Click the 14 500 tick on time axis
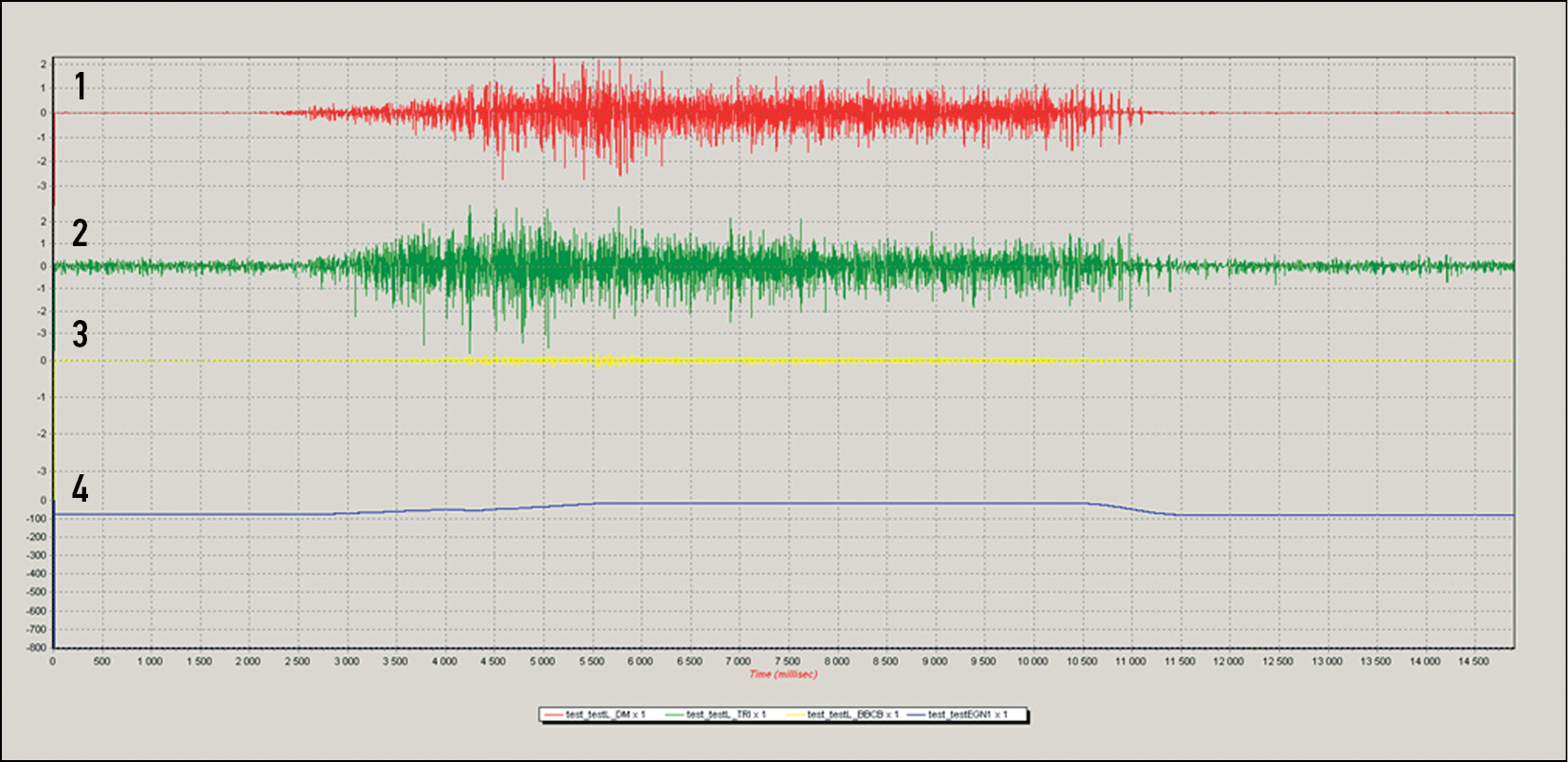The image size is (1568, 762). [x=1473, y=662]
